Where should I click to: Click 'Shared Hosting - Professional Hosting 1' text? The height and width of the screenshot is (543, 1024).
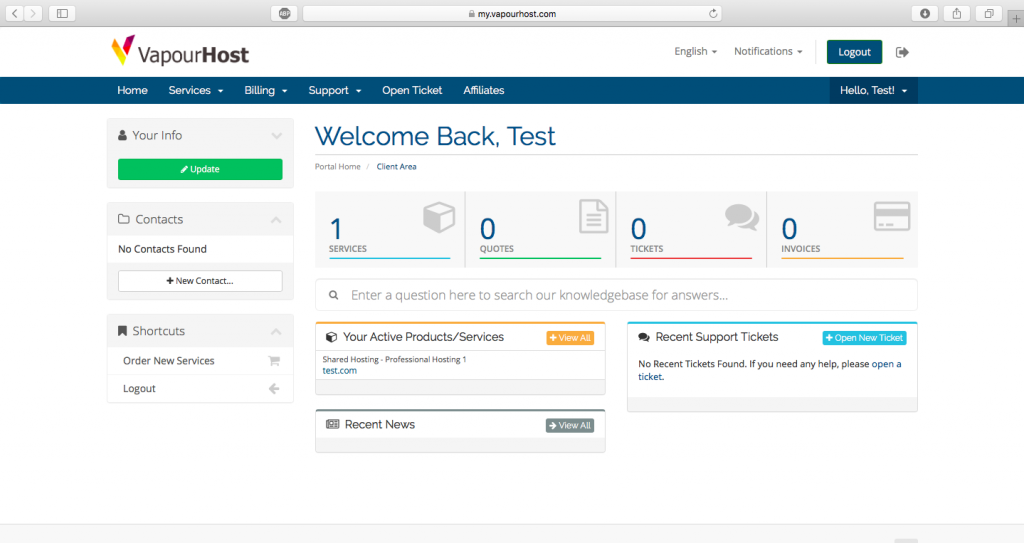tap(394, 359)
